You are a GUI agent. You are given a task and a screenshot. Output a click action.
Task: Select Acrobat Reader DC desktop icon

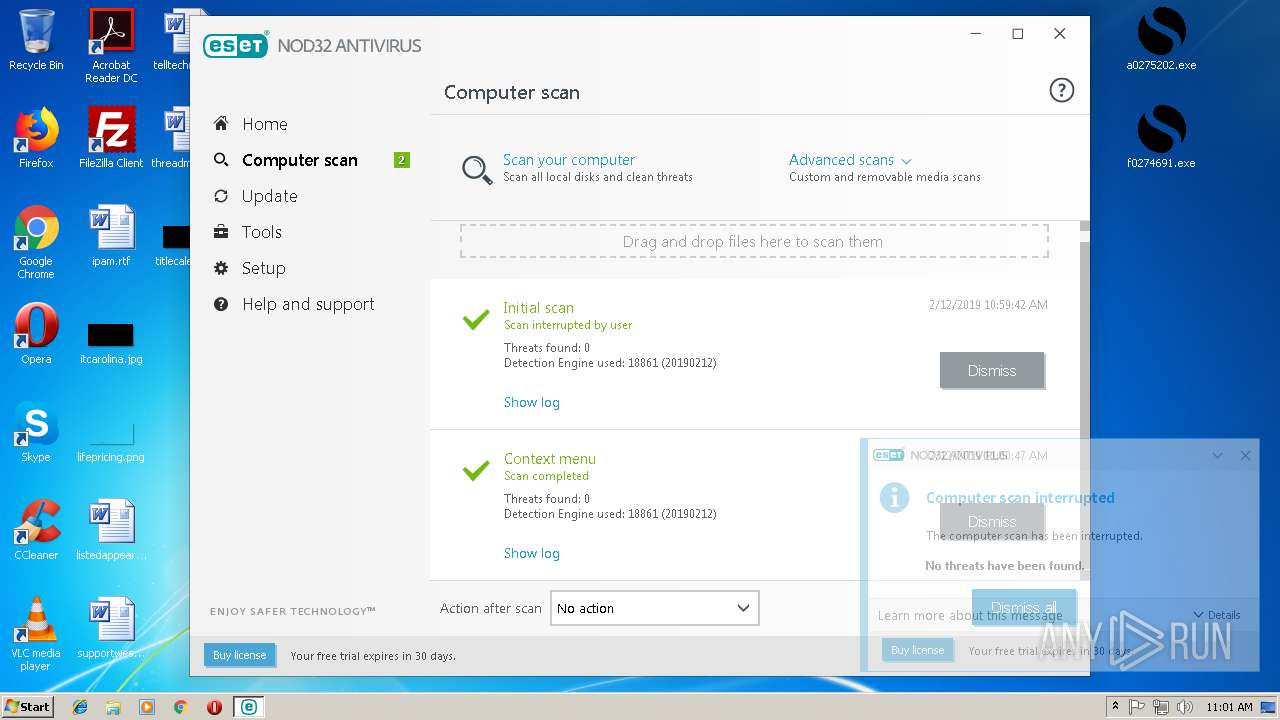pos(111,46)
